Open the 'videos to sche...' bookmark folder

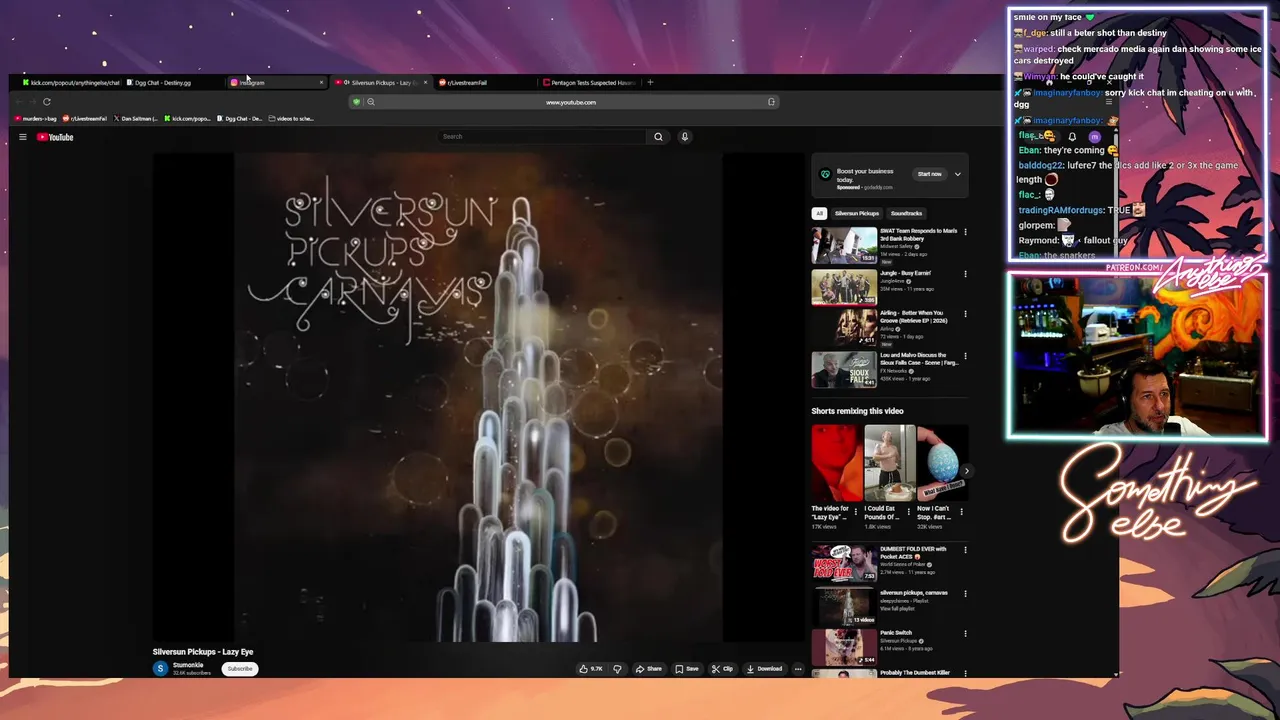292,118
